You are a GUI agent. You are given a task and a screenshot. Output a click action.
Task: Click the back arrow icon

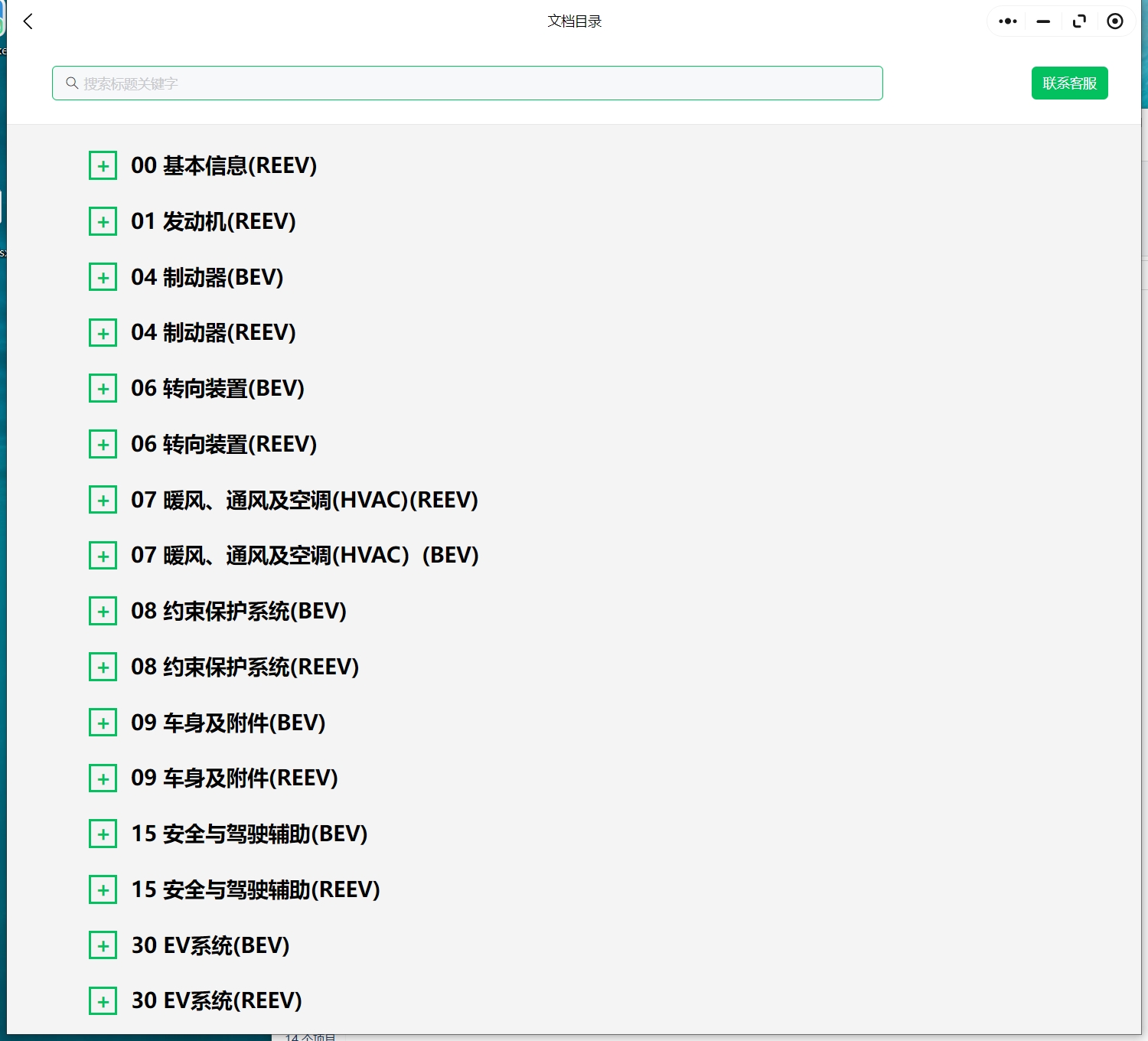pos(28,21)
